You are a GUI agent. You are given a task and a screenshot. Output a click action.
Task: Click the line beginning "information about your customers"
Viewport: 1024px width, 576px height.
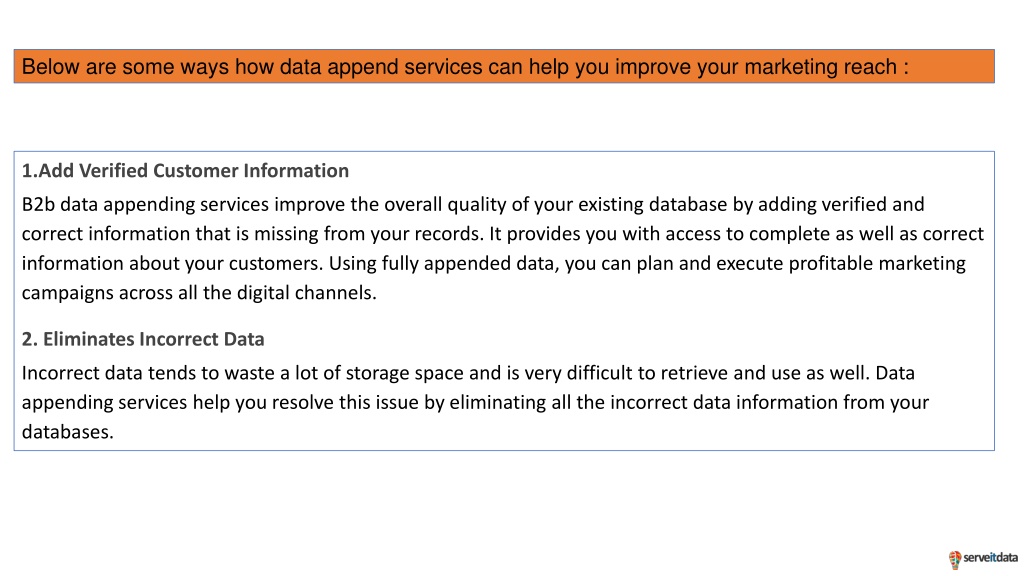click(x=494, y=263)
